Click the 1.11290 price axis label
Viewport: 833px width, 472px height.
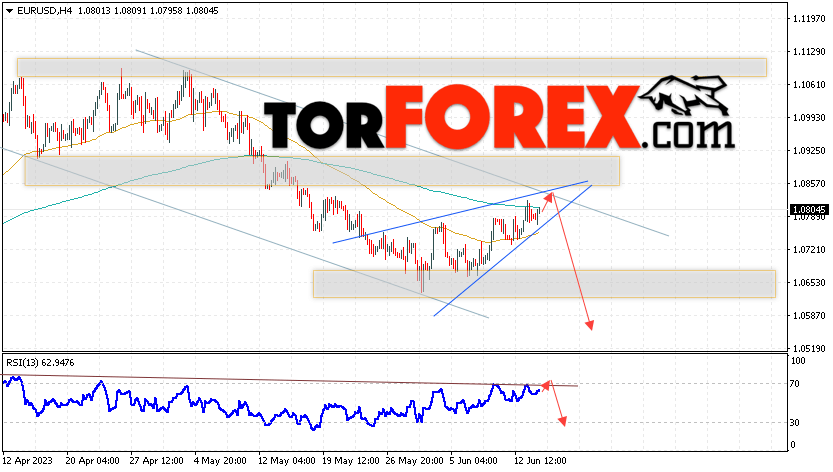[809, 52]
